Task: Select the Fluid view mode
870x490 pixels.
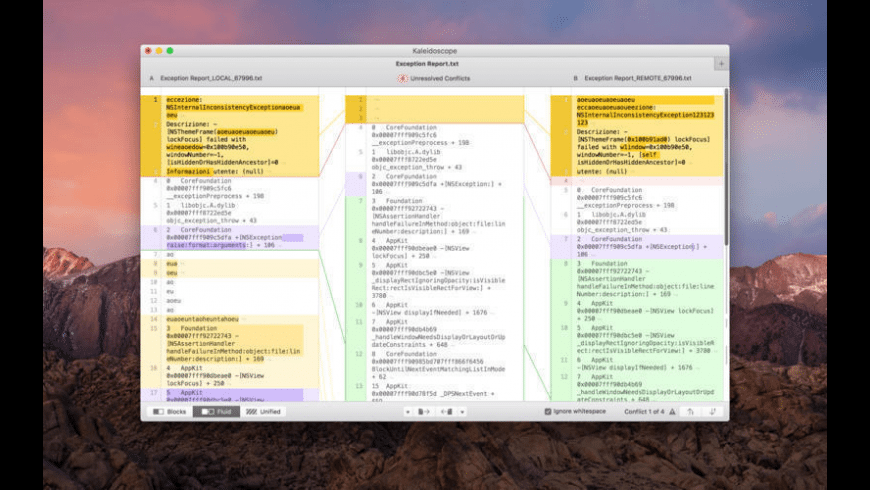Action: tap(216, 412)
